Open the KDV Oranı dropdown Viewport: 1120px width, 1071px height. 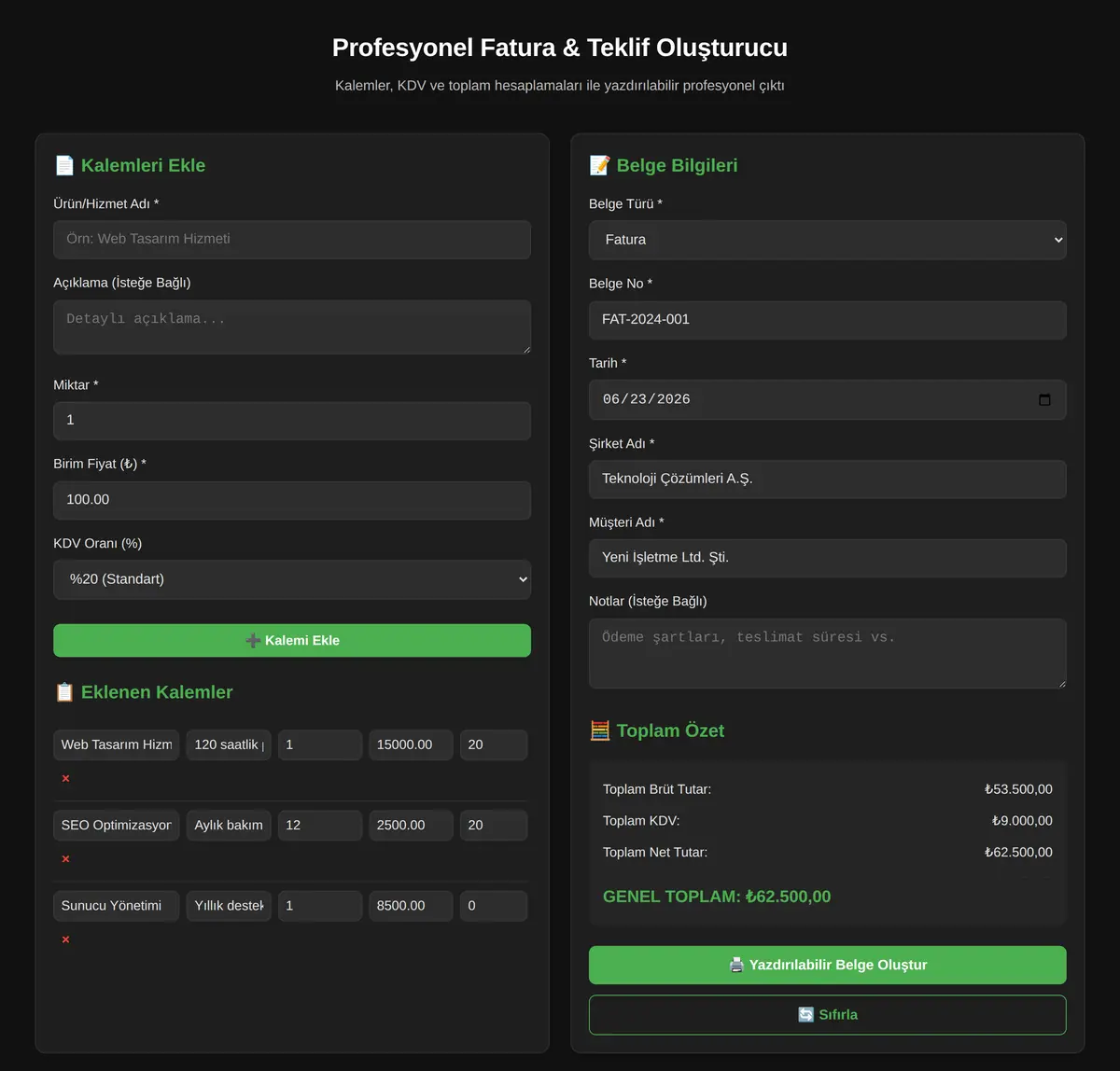(x=292, y=579)
